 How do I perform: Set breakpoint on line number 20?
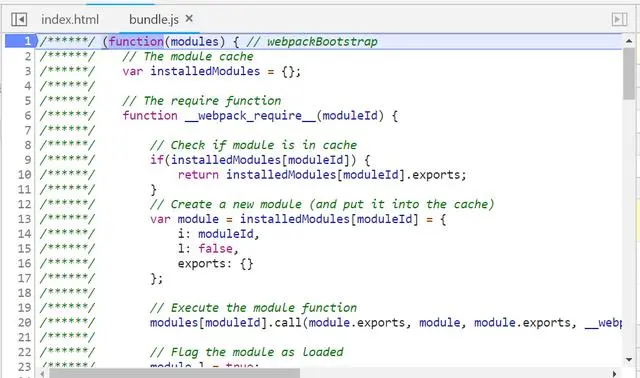(x=24, y=322)
